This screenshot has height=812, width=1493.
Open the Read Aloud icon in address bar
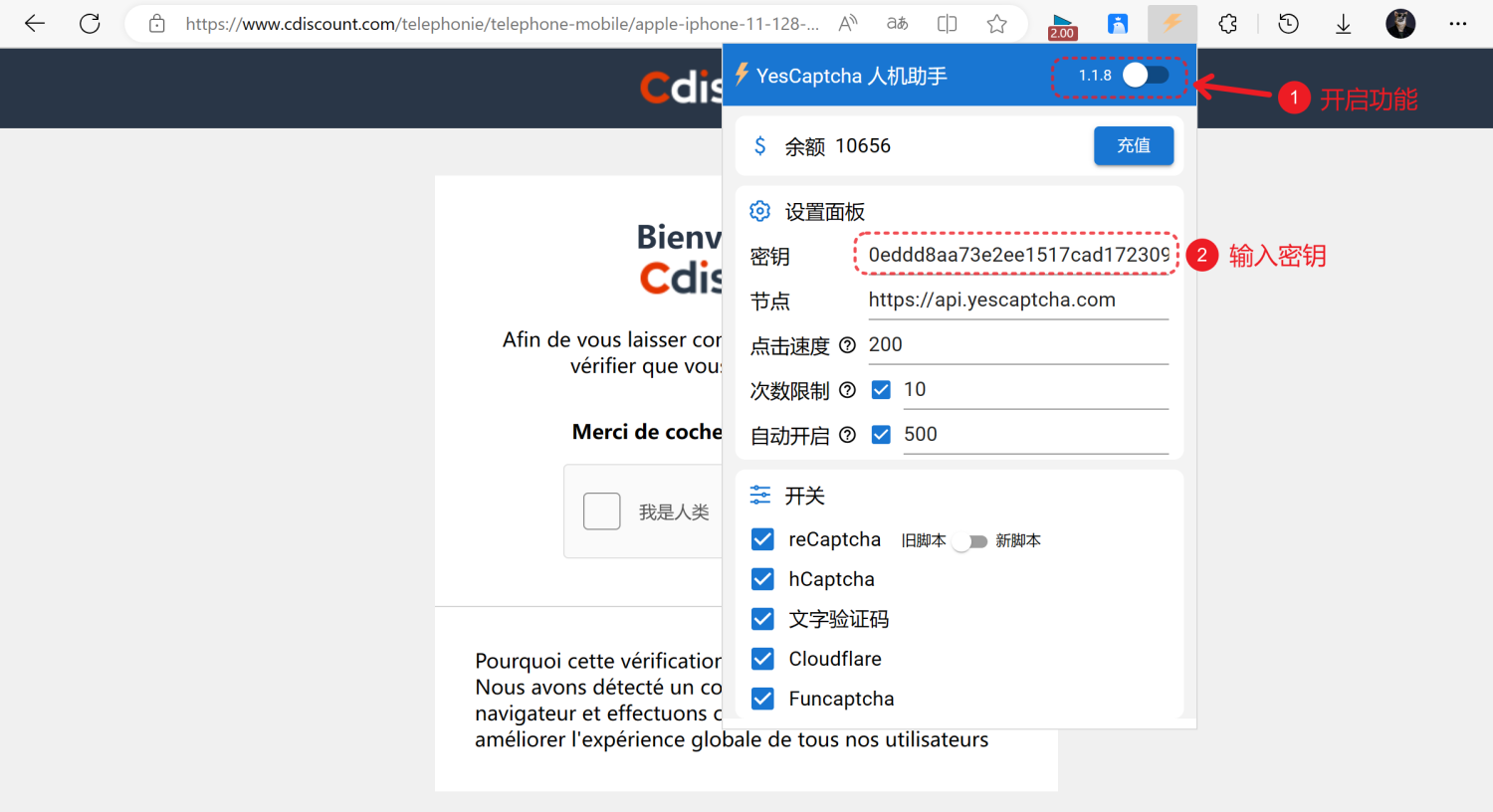848,24
